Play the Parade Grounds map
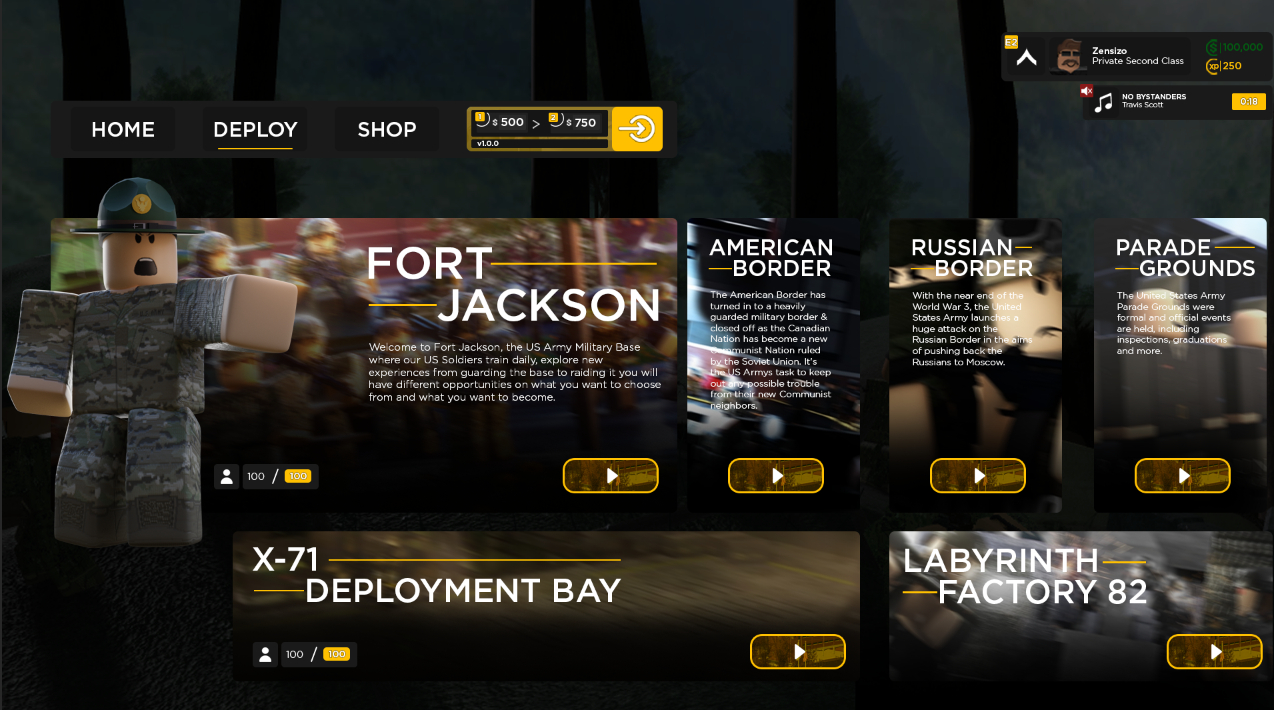 (x=1183, y=476)
